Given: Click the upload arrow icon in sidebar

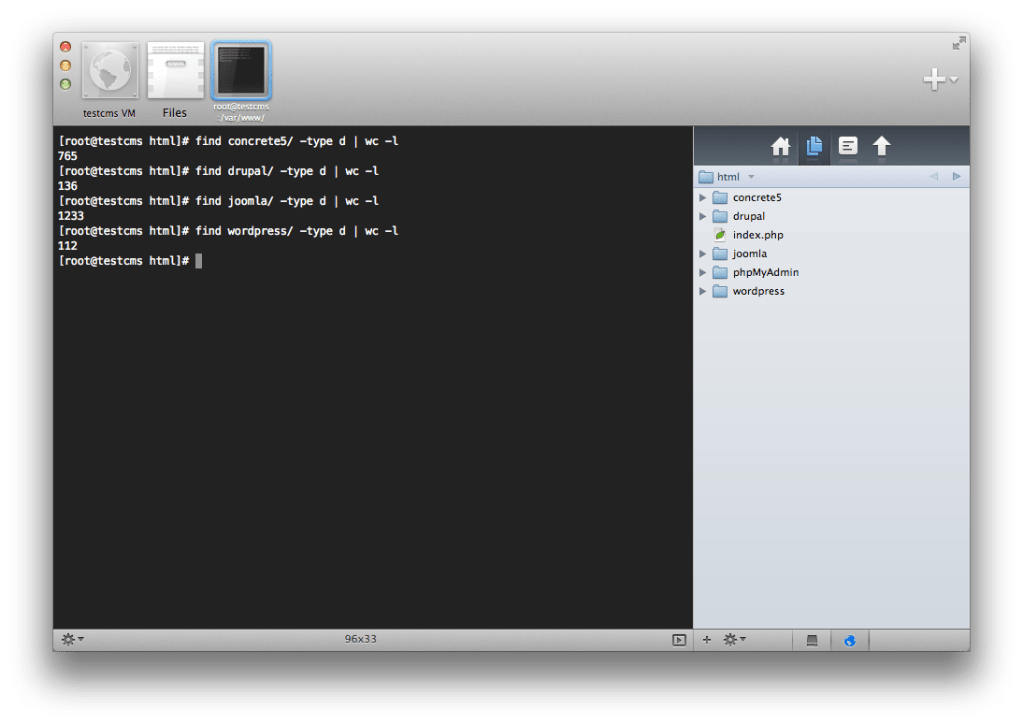Looking at the screenshot, I should [881, 147].
